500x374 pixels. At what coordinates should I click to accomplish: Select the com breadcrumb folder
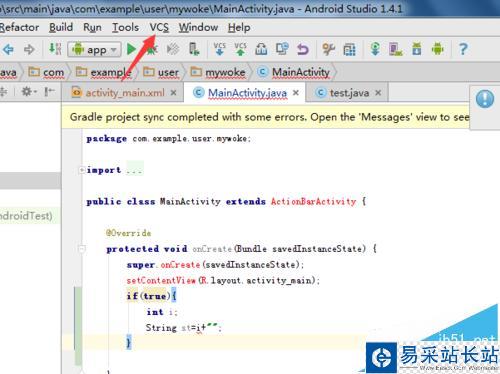(x=46, y=72)
